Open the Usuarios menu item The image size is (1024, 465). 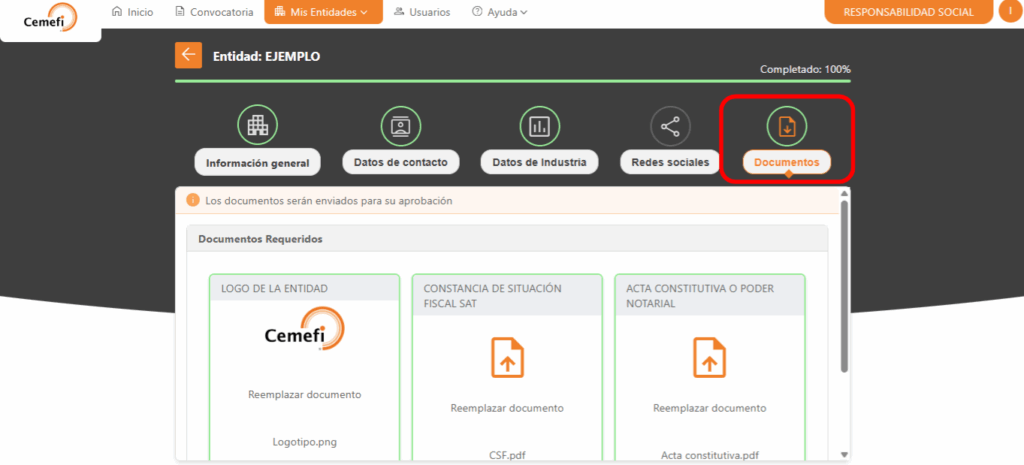point(422,12)
